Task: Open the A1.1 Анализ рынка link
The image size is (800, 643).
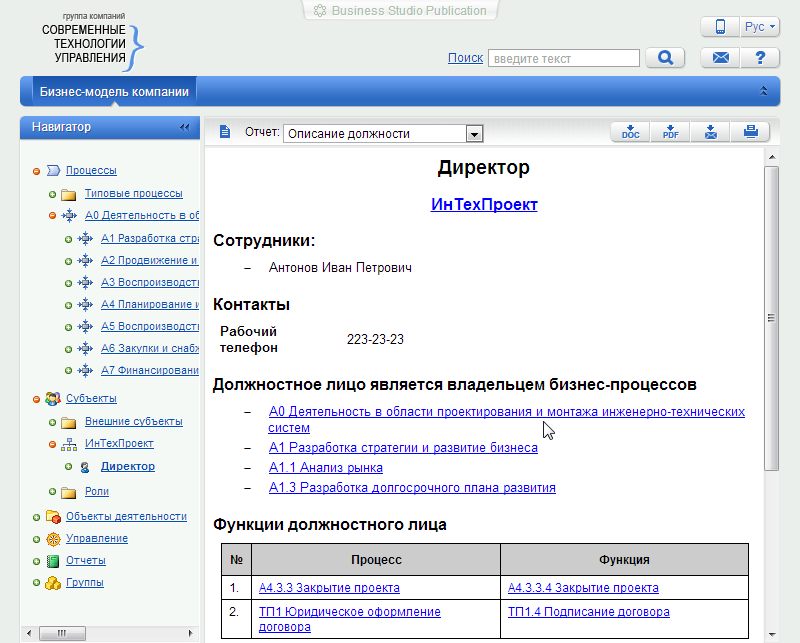Action: (x=325, y=467)
